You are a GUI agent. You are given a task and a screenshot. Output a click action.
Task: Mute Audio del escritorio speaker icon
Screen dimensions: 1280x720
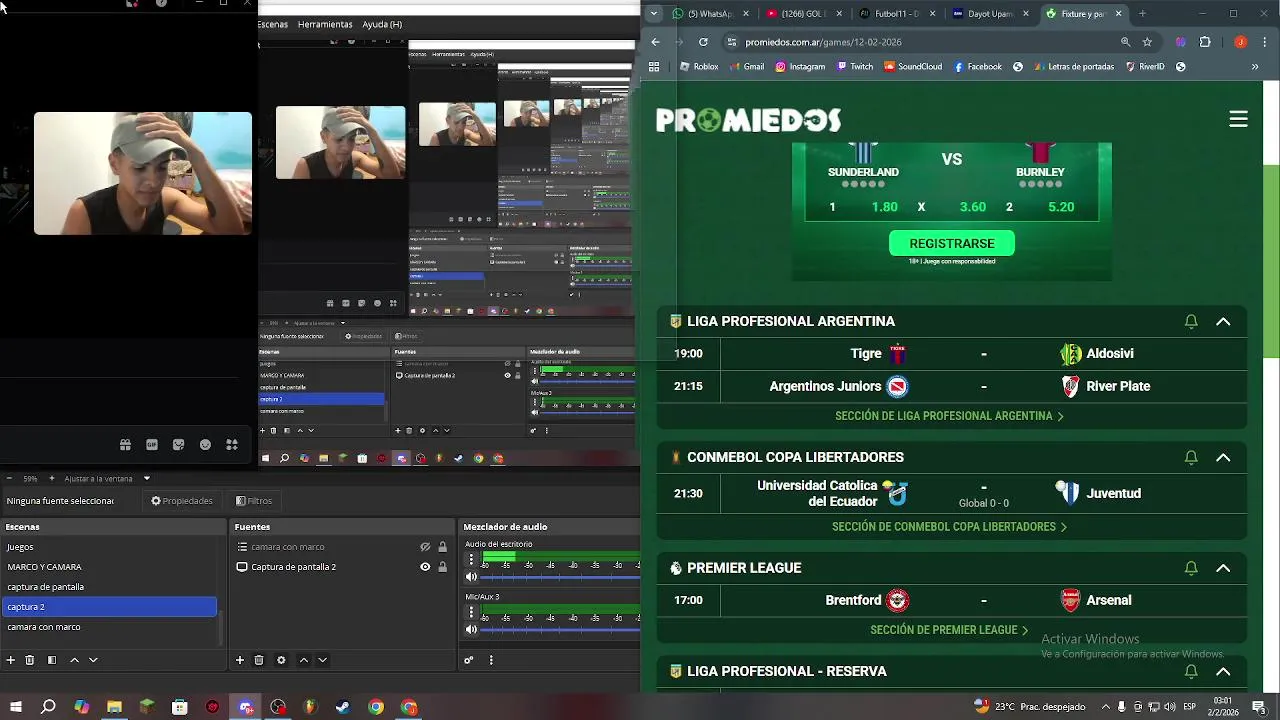[x=471, y=577]
